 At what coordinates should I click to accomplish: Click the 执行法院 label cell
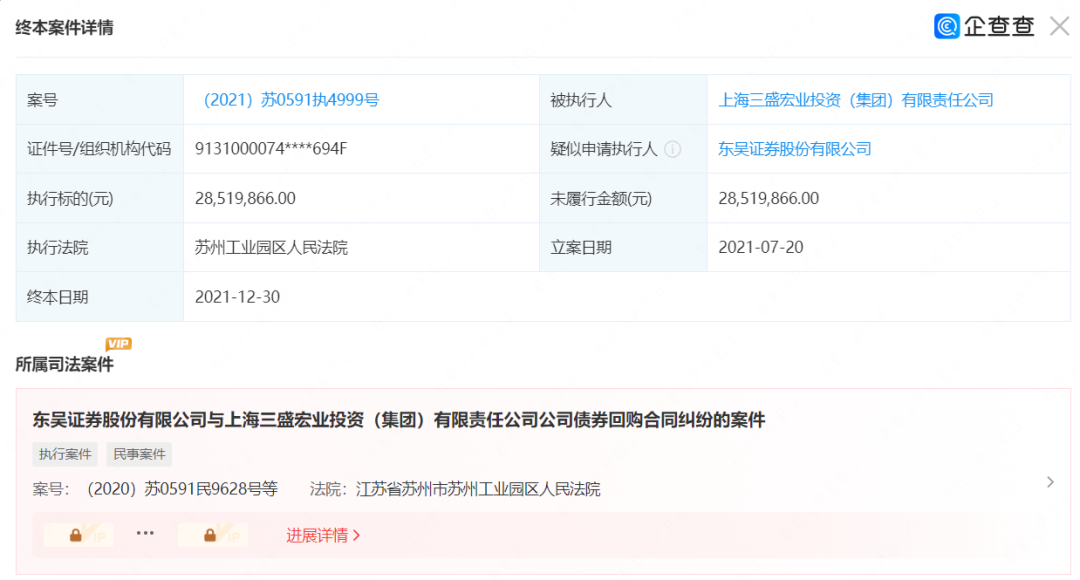(100, 247)
